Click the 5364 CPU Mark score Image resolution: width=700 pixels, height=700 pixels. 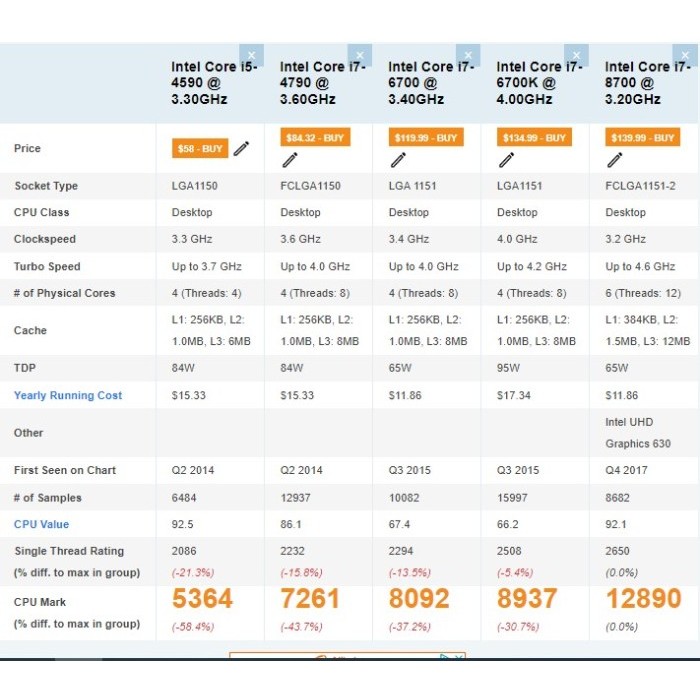pos(202,599)
